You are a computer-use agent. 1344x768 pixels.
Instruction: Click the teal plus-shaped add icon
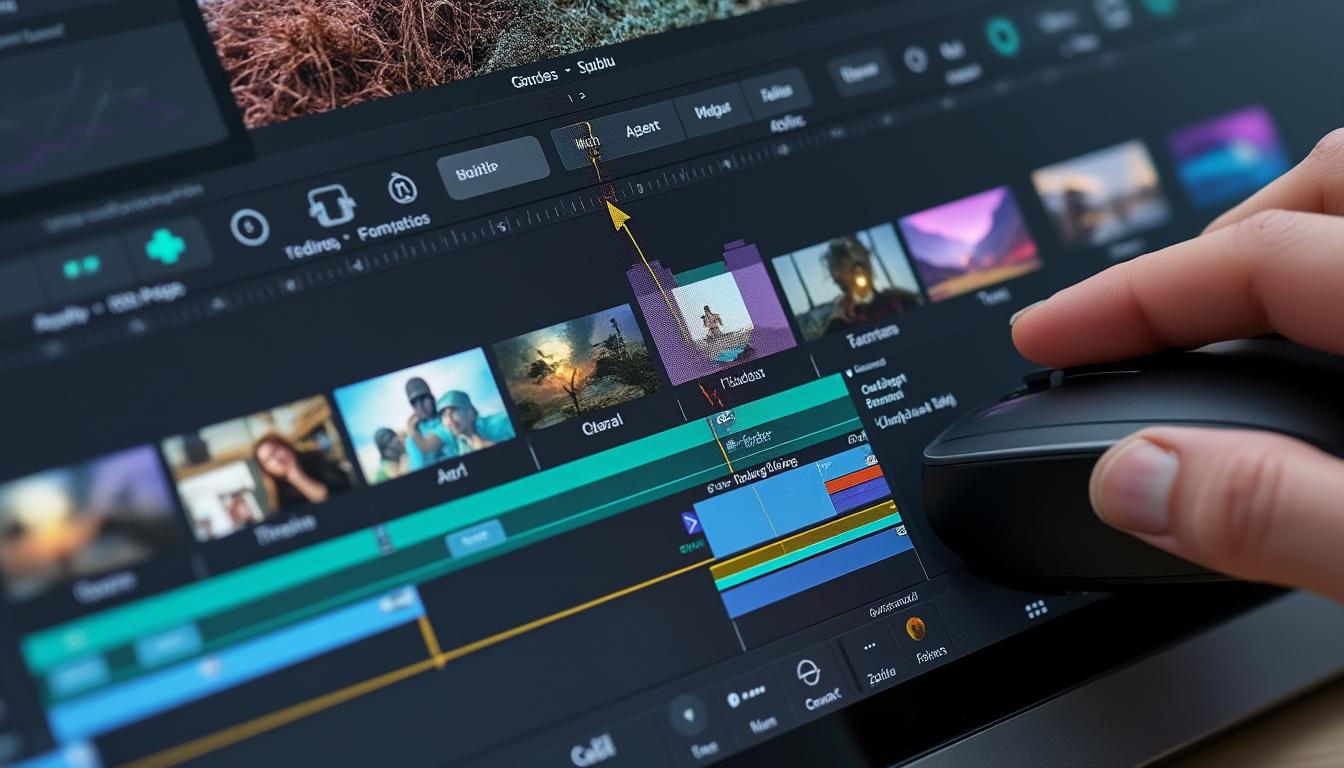165,246
